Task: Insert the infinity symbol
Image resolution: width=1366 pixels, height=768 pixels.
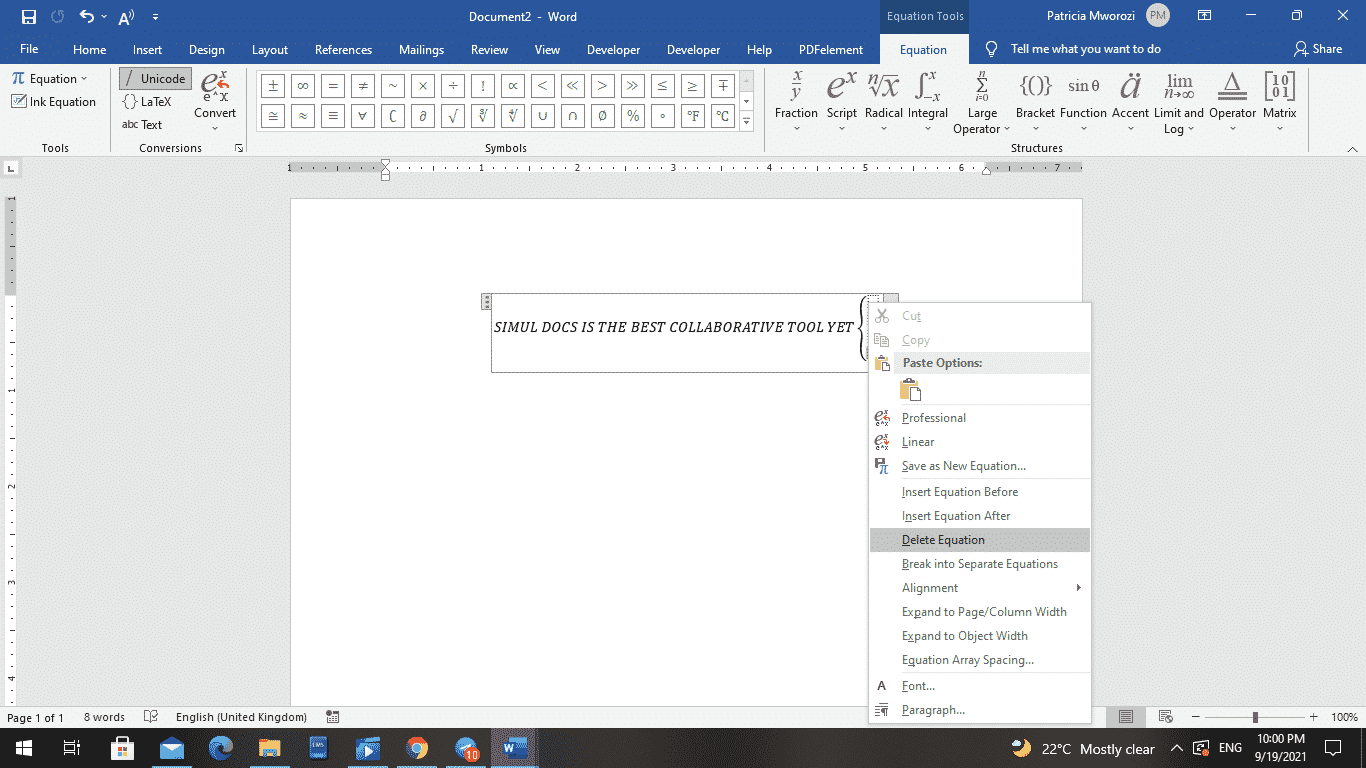Action: click(302, 85)
